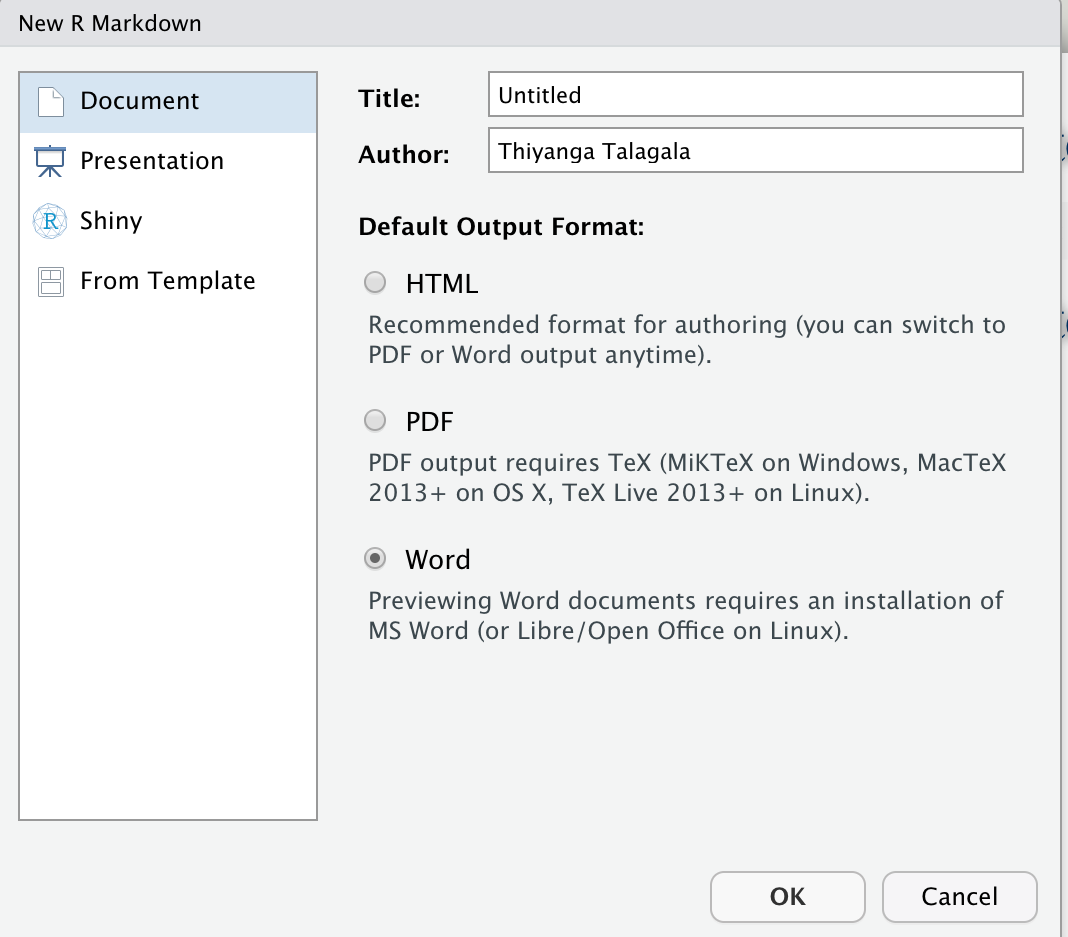Click the Document page icon
1068x937 pixels.
click(50, 101)
